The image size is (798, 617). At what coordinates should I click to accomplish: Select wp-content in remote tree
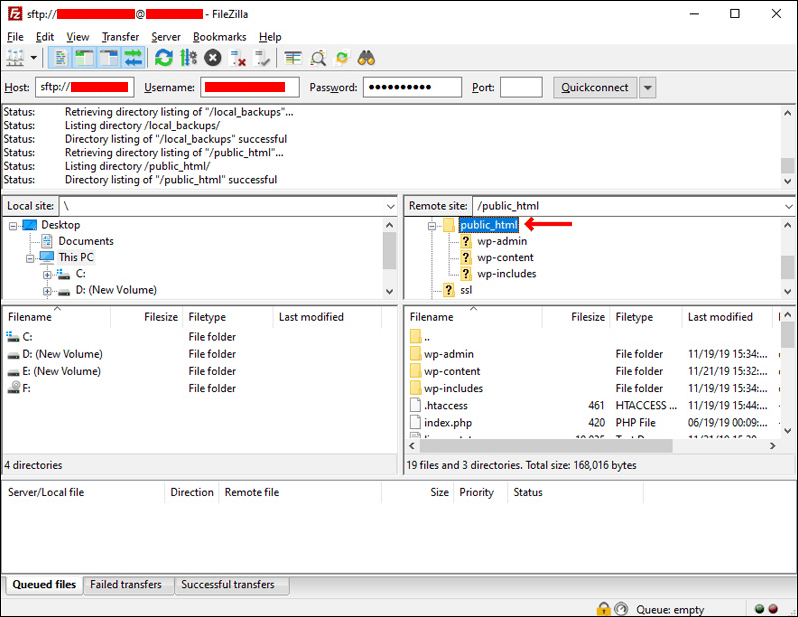coord(505,257)
